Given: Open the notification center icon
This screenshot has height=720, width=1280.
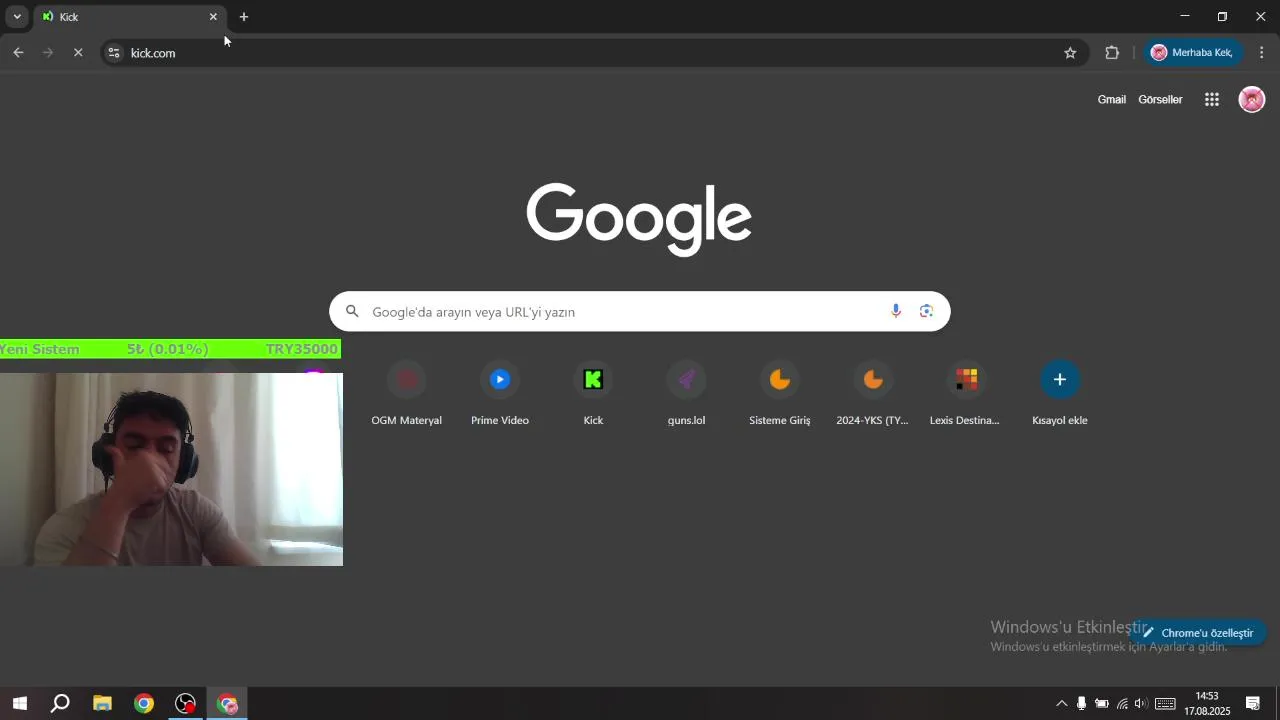Looking at the screenshot, I should (1252, 704).
